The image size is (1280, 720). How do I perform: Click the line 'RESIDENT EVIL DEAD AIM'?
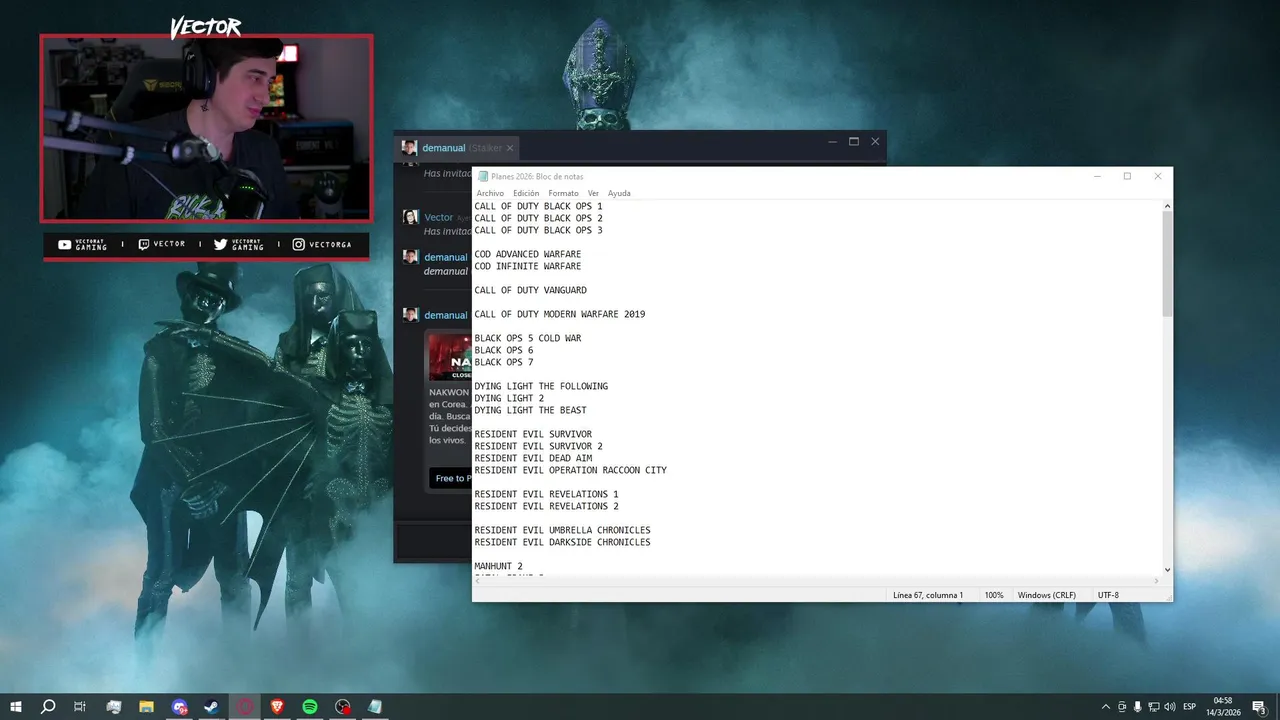click(533, 458)
